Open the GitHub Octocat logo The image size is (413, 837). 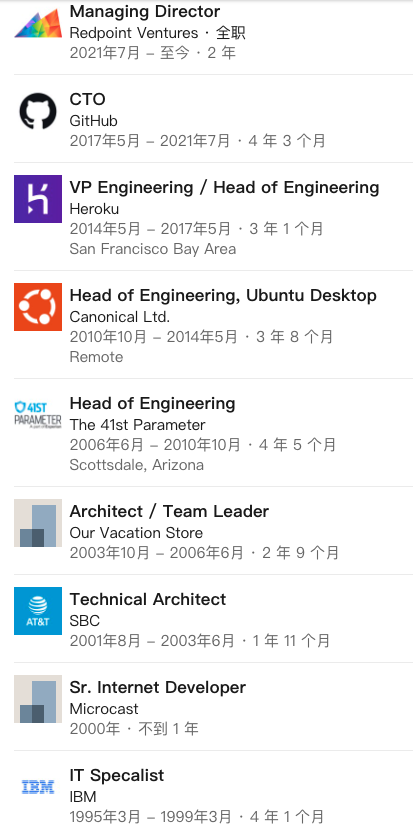[38, 111]
